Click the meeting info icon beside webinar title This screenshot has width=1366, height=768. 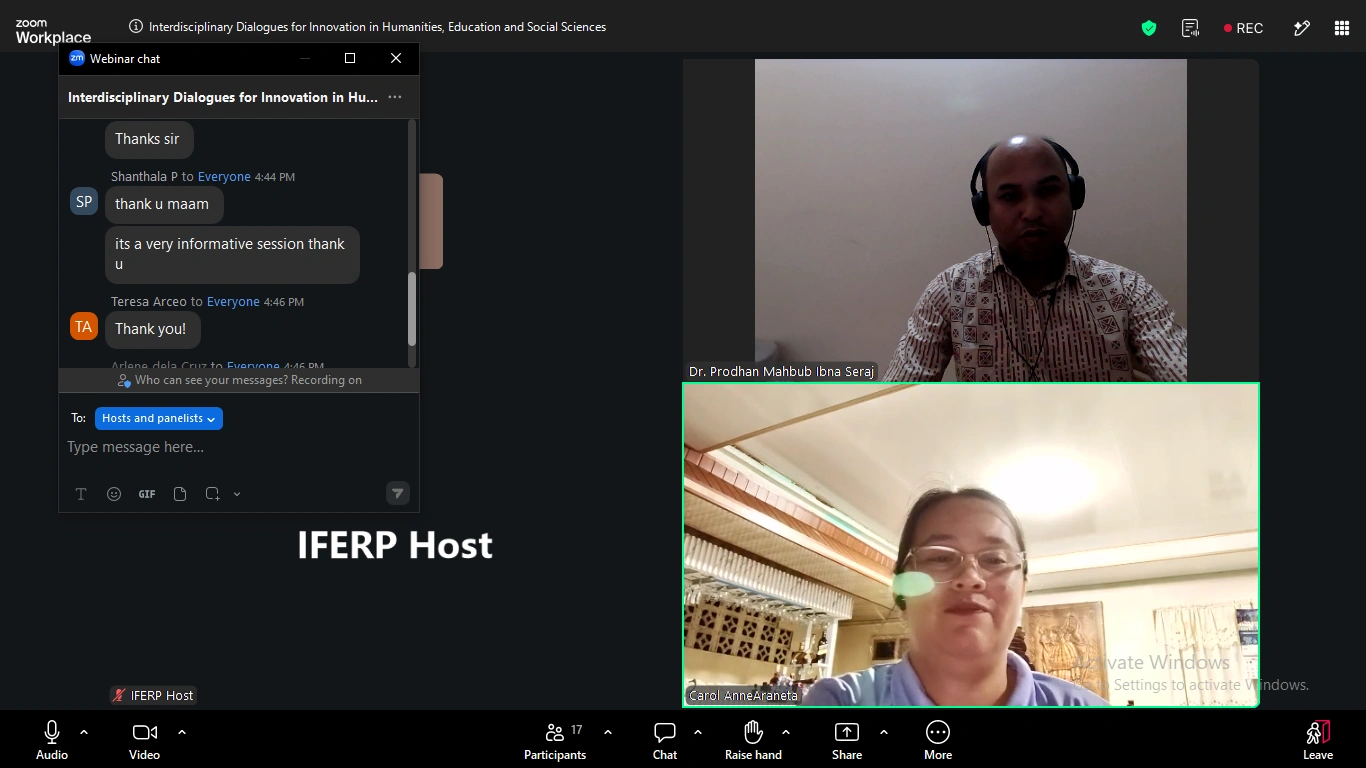[x=136, y=27]
